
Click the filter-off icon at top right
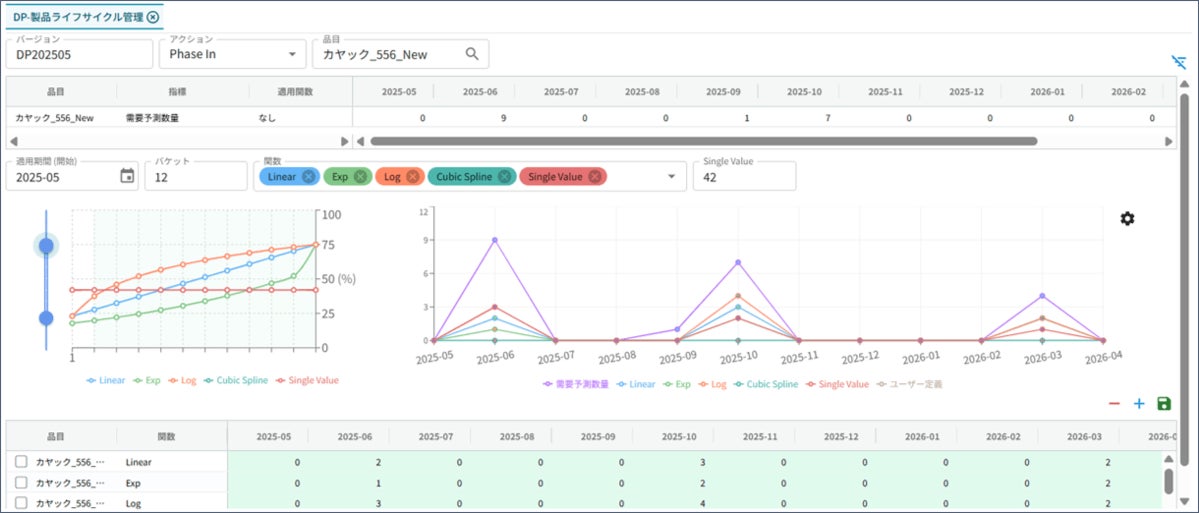(1178, 62)
